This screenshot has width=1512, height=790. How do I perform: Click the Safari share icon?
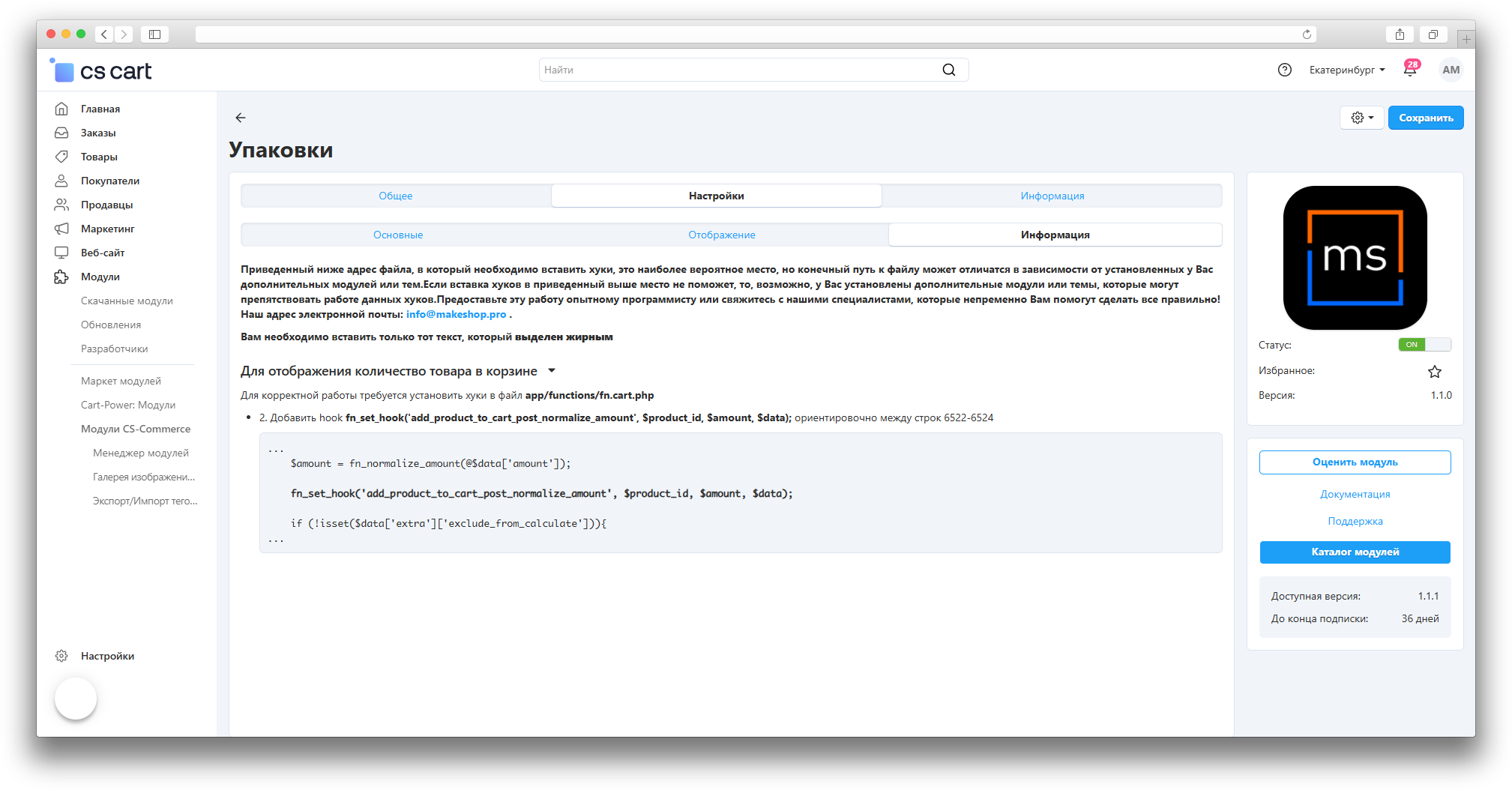(x=1400, y=34)
